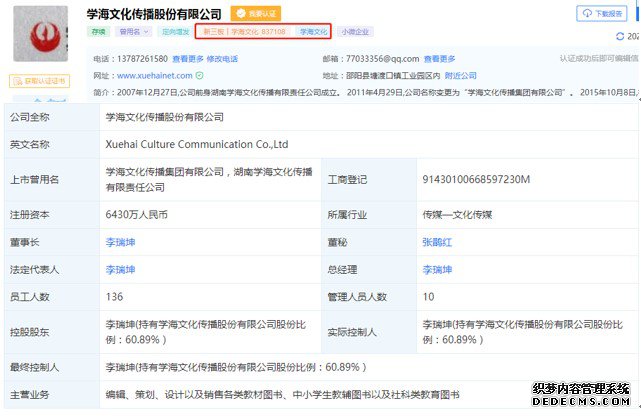Click the management count value 10
The height and width of the screenshot is (416, 641).
pyautogui.click(x=428, y=297)
